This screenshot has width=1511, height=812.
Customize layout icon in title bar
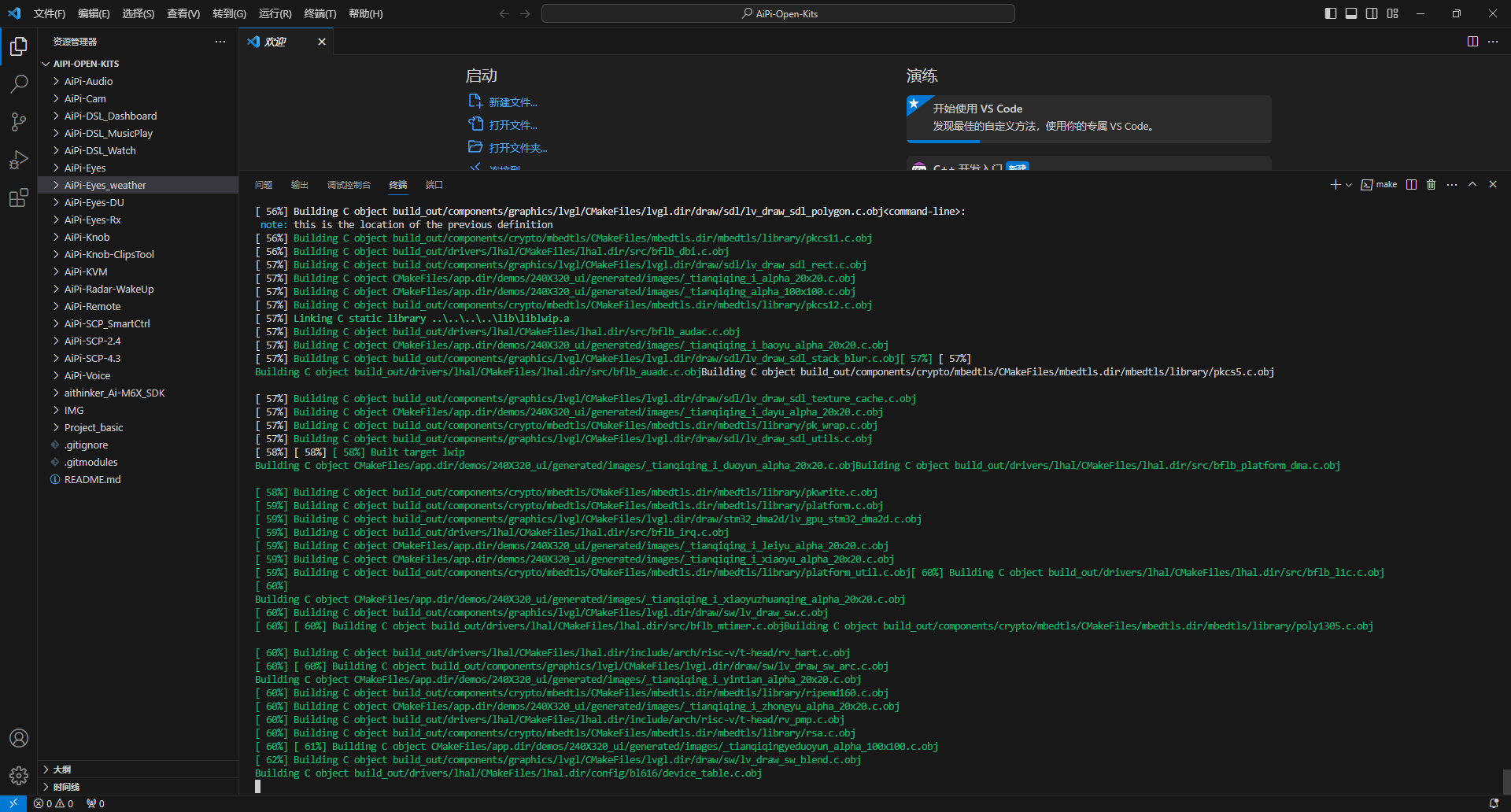coord(1393,13)
